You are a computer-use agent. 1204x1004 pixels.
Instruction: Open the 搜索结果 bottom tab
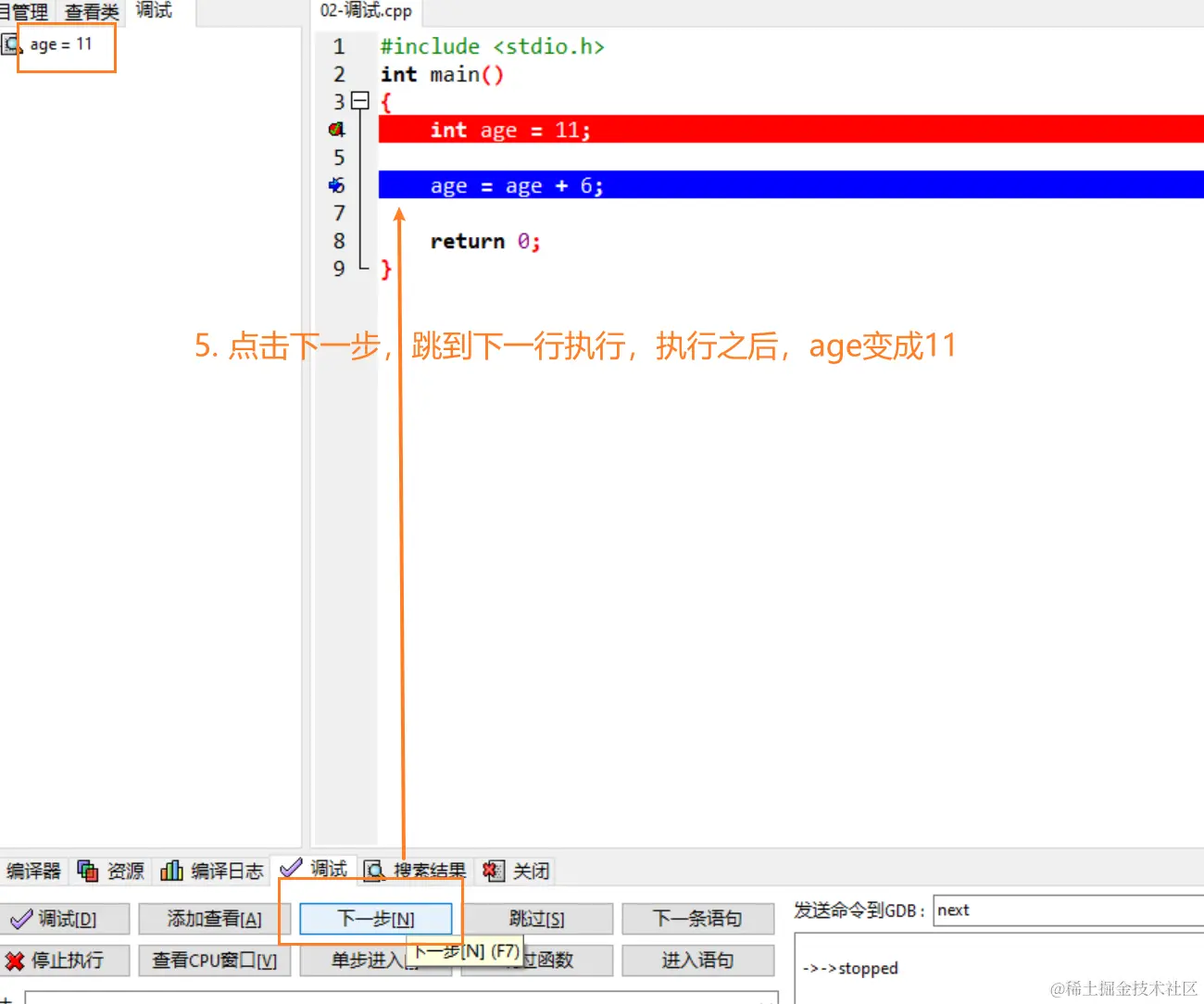[x=415, y=871]
